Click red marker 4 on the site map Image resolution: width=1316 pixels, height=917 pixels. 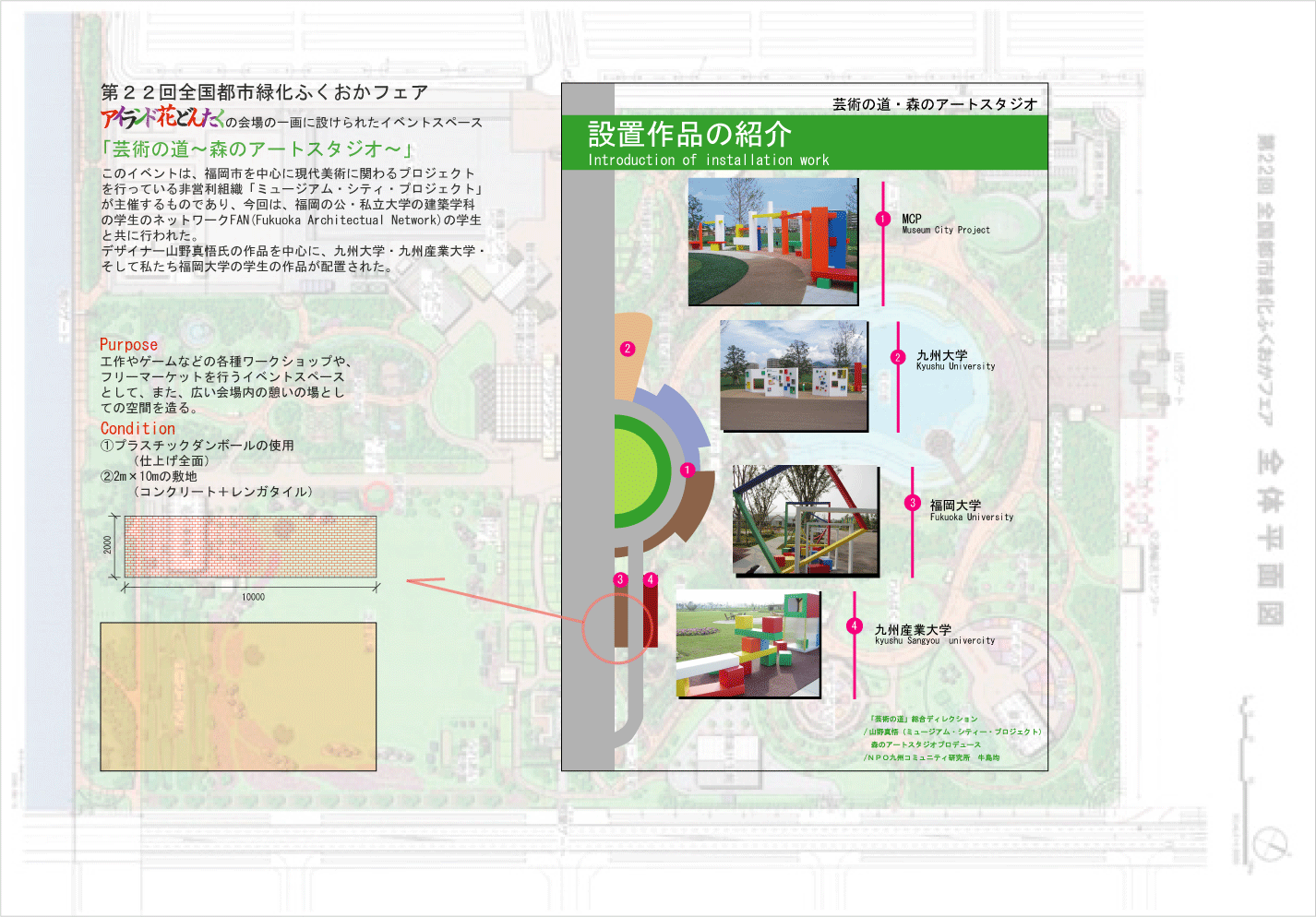[x=651, y=579]
